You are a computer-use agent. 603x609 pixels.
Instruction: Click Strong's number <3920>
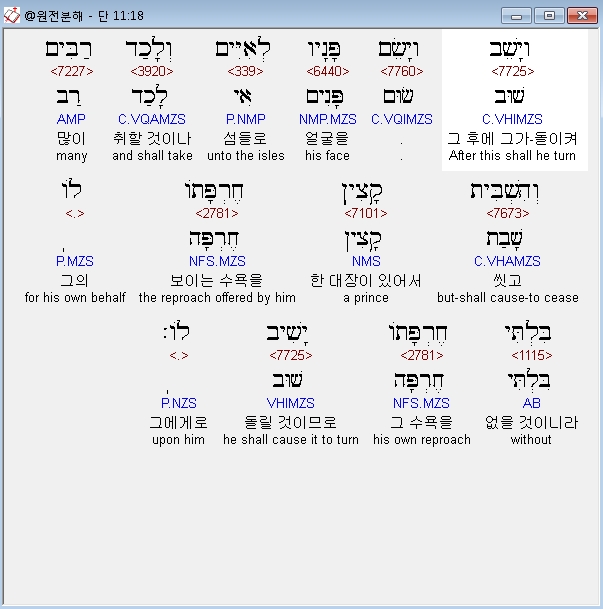(152, 71)
